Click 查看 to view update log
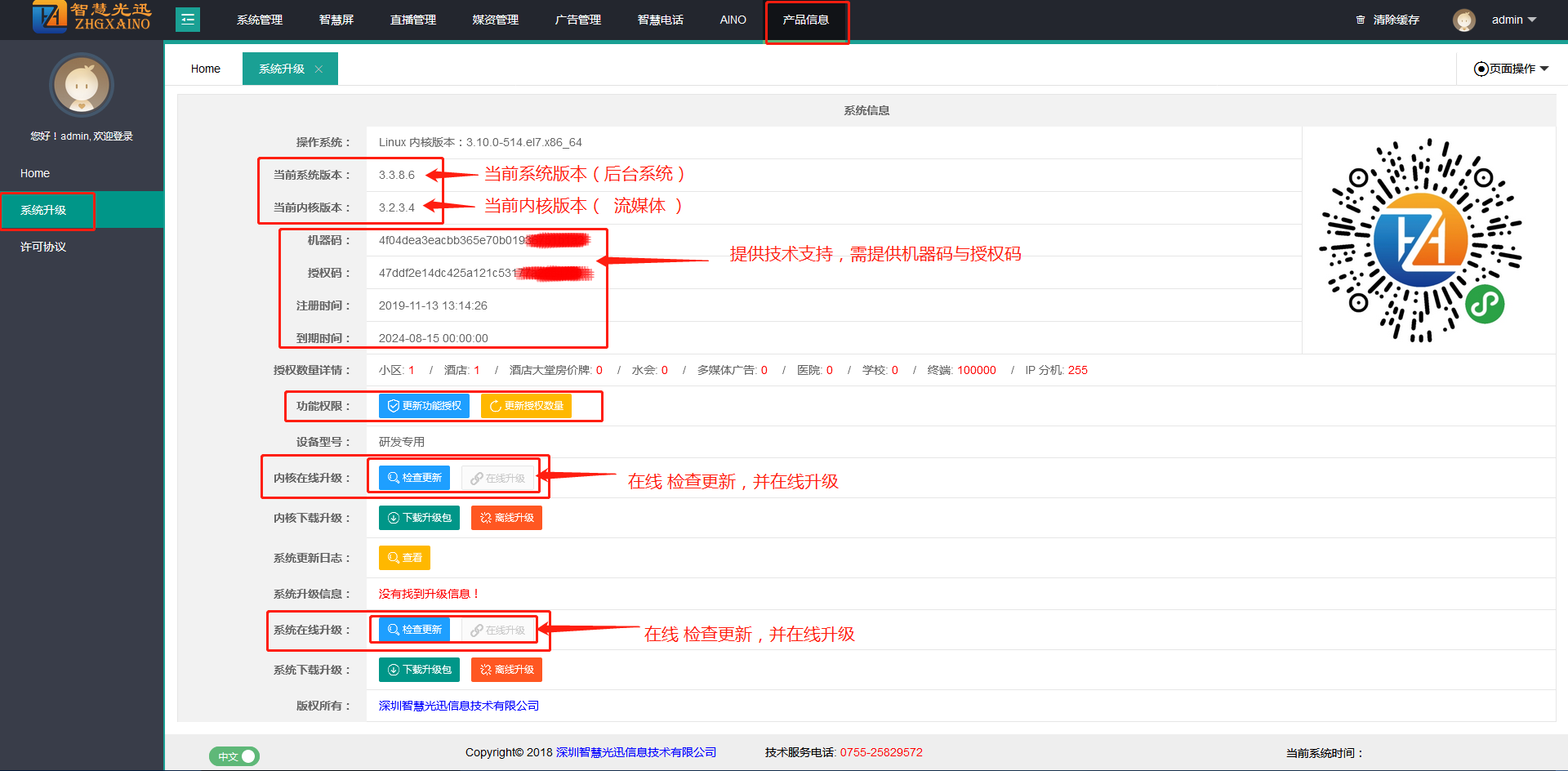The width and height of the screenshot is (1568, 771). click(404, 558)
